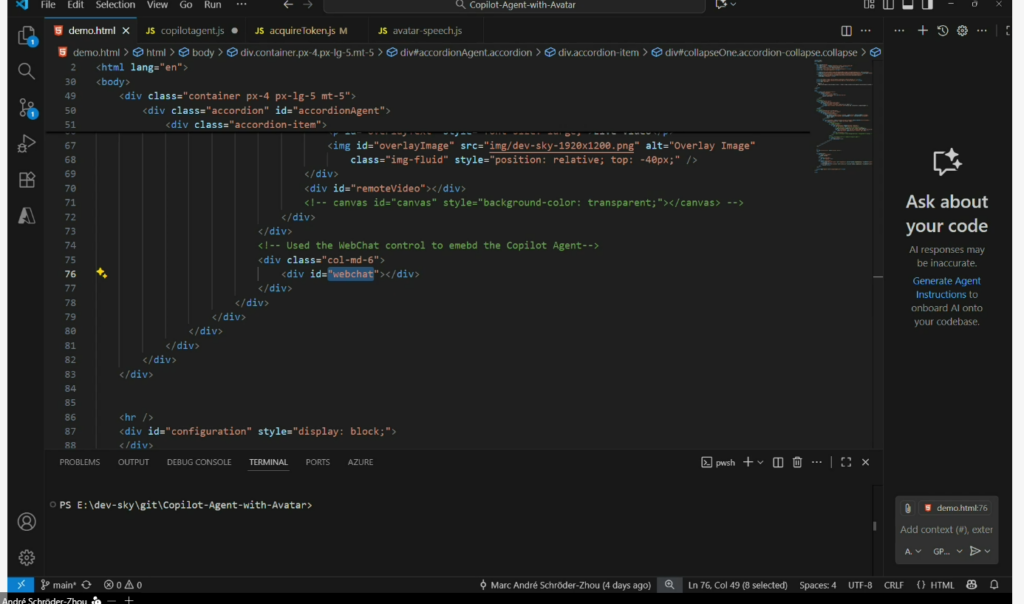Open the Extensions view in activity bar

tap(27, 180)
